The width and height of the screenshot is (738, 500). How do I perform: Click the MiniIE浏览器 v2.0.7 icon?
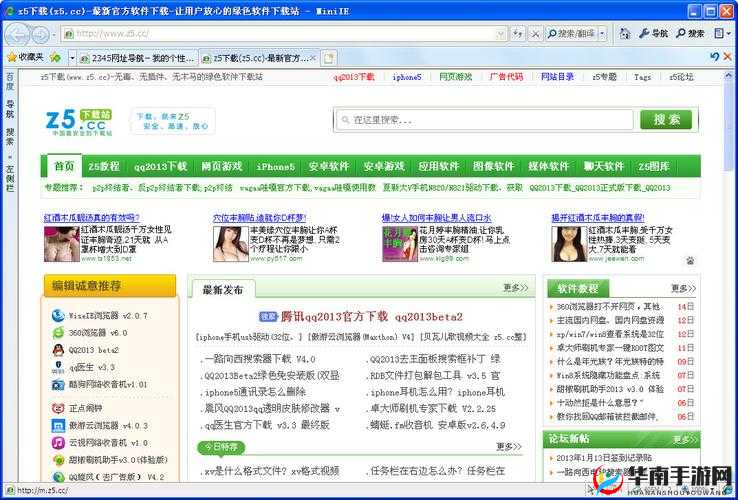pos(58,315)
